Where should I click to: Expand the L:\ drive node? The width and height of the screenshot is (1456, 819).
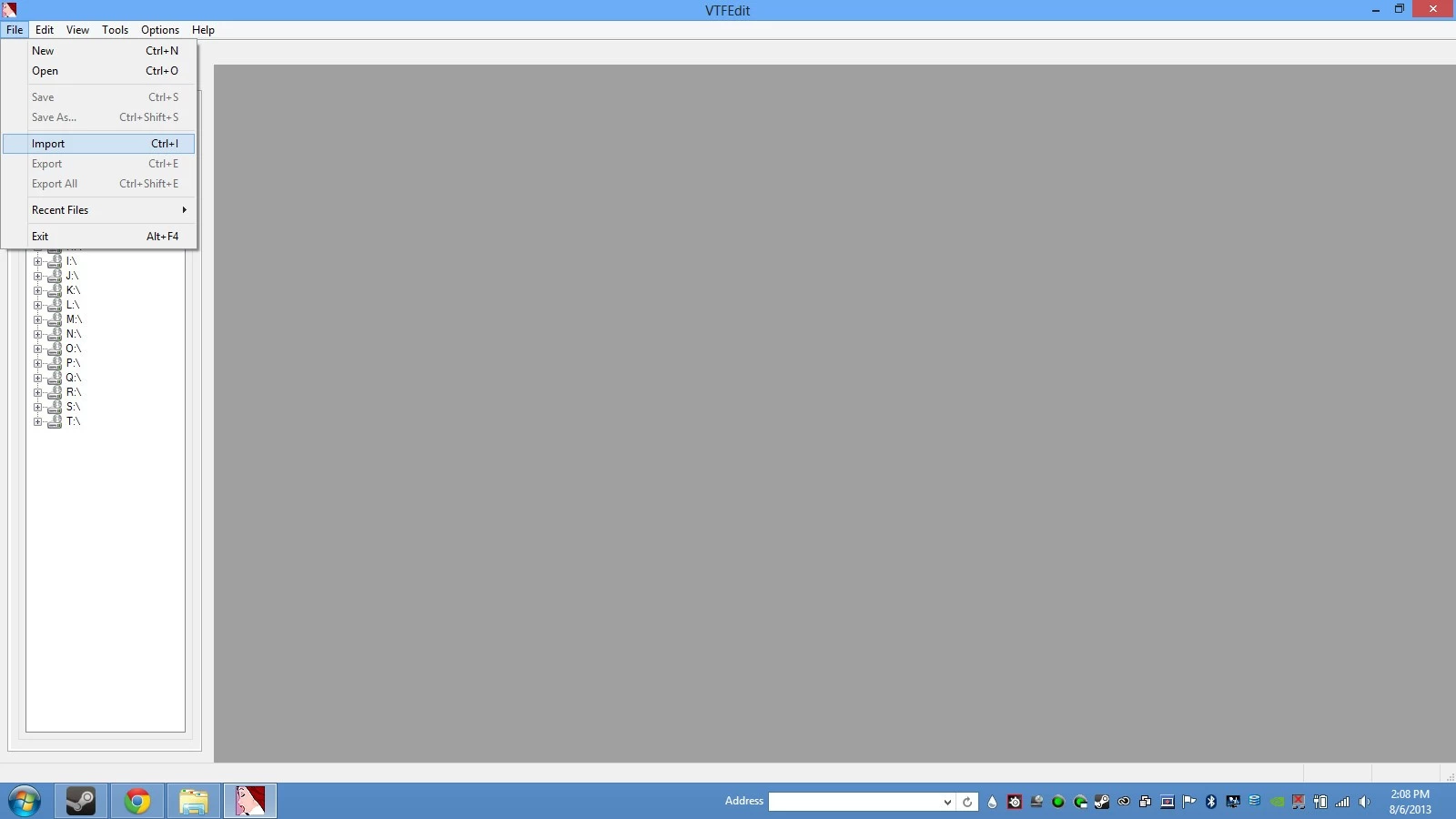38,305
